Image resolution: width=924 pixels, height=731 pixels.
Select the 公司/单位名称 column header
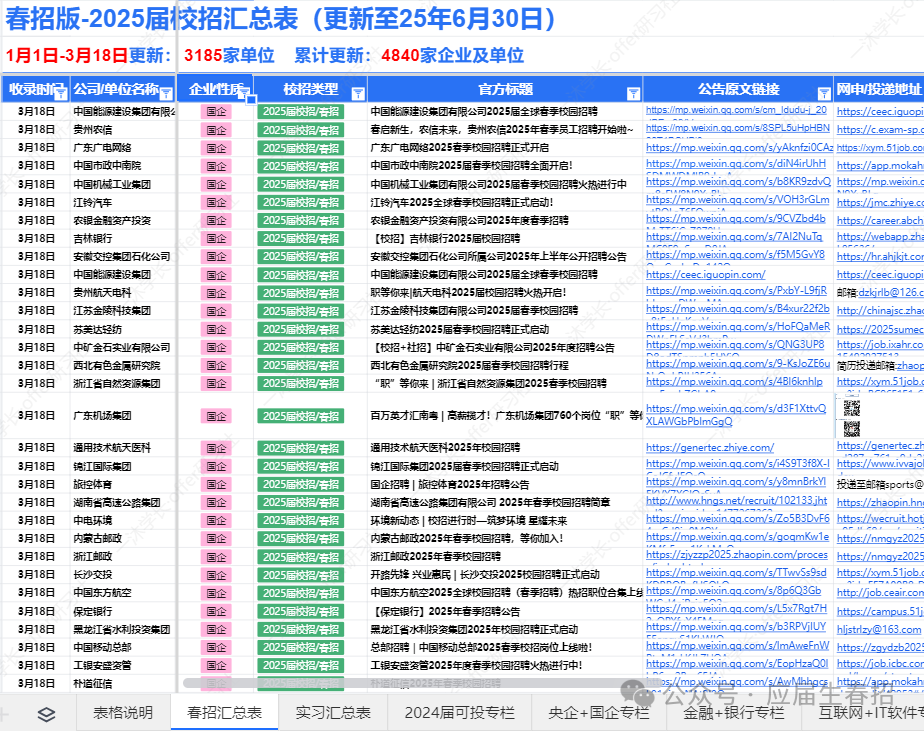coord(123,89)
